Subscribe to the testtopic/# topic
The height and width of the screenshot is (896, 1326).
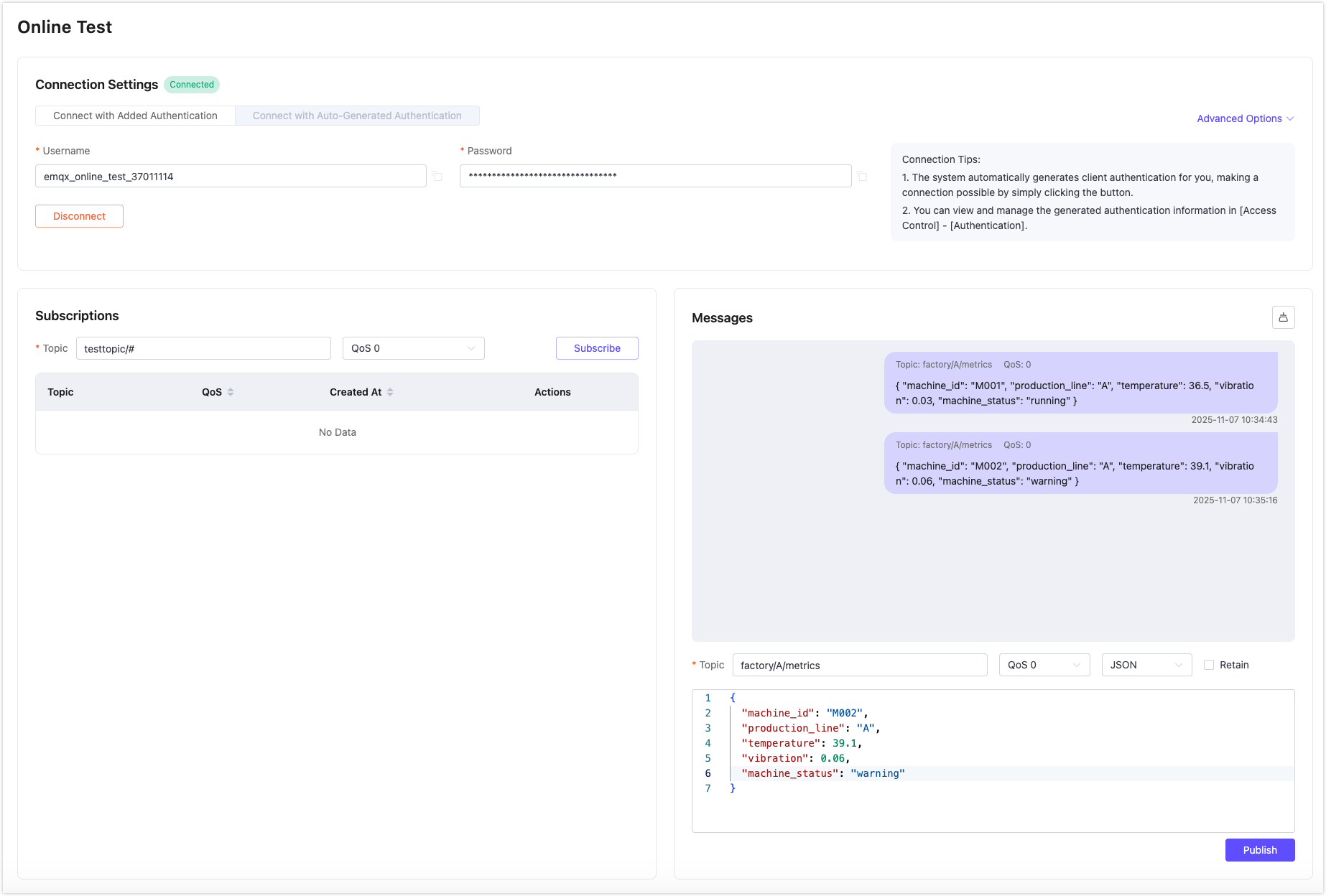[x=596, y=348]
